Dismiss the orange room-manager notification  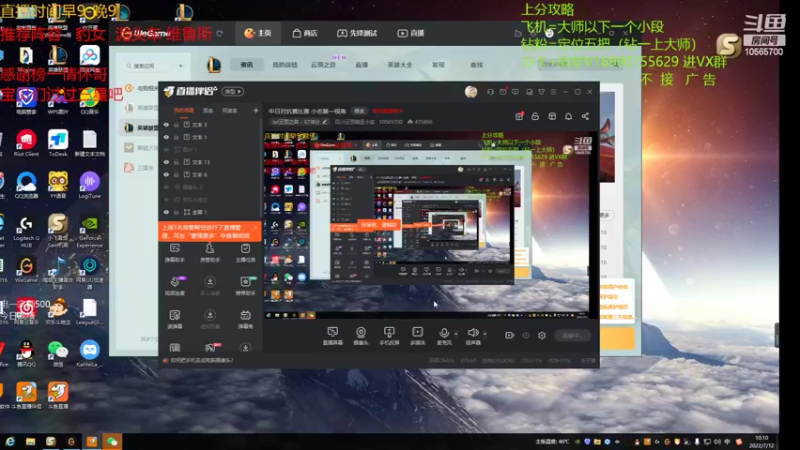click(256, 228)
